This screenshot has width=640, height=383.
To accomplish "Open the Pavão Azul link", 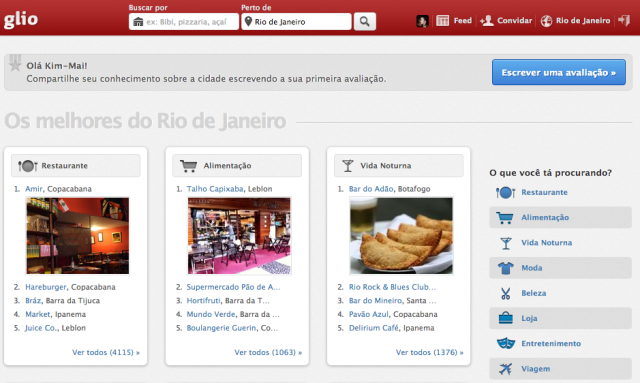I will point(368,314).
